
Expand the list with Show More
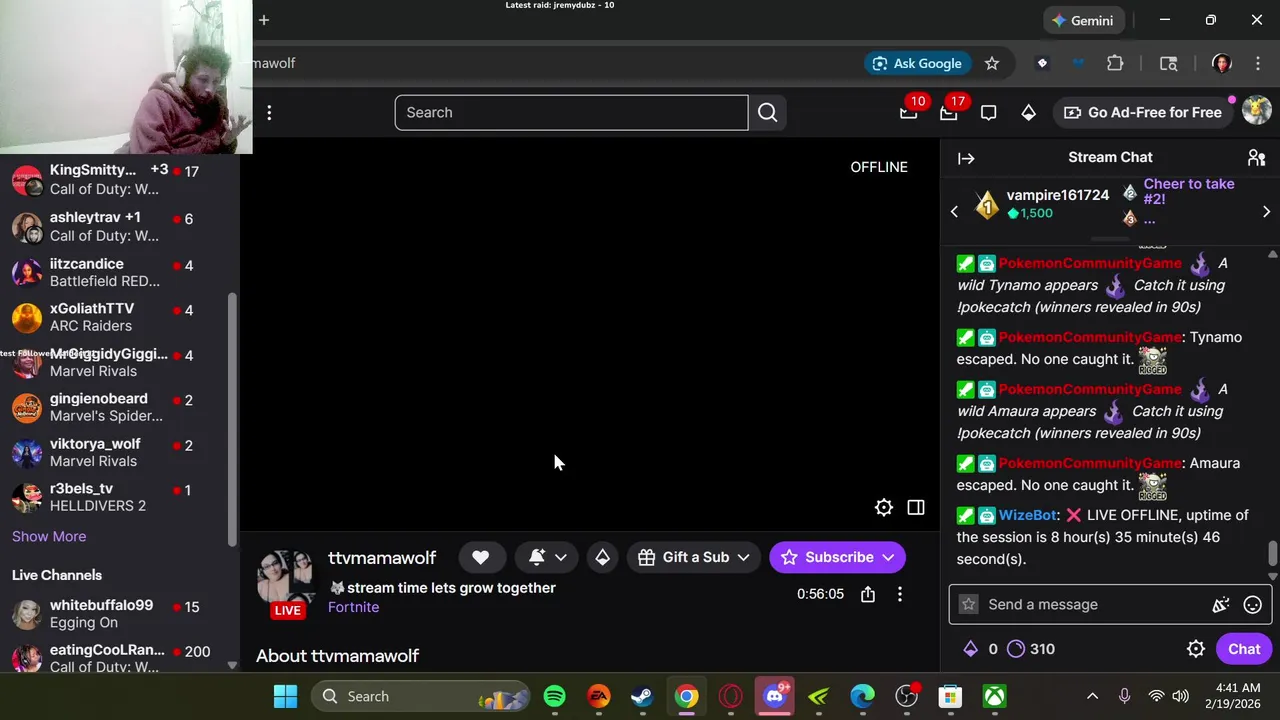point(49,536)
